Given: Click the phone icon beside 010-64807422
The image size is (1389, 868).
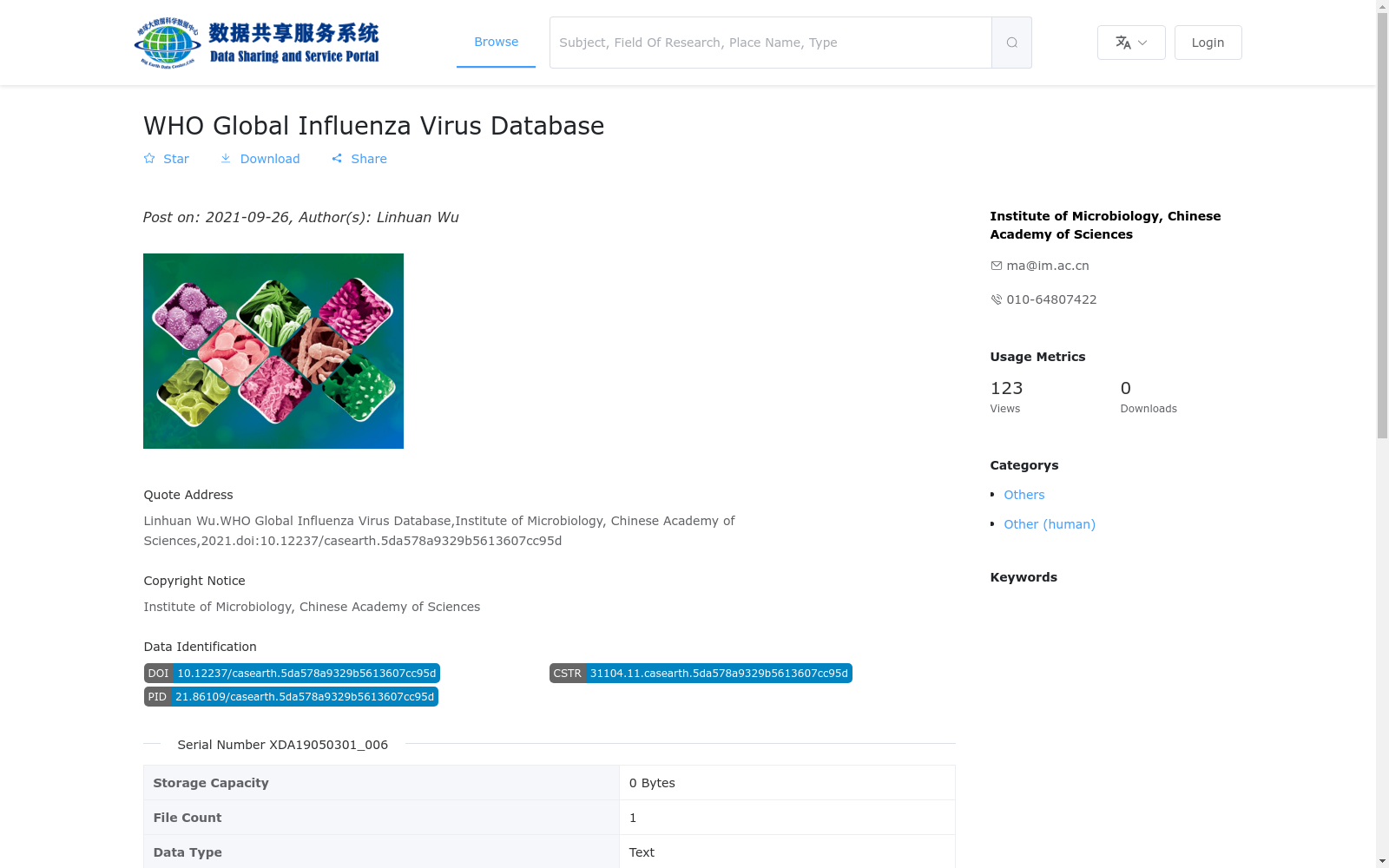Looking at the screenshot, I should pos(996,299).
